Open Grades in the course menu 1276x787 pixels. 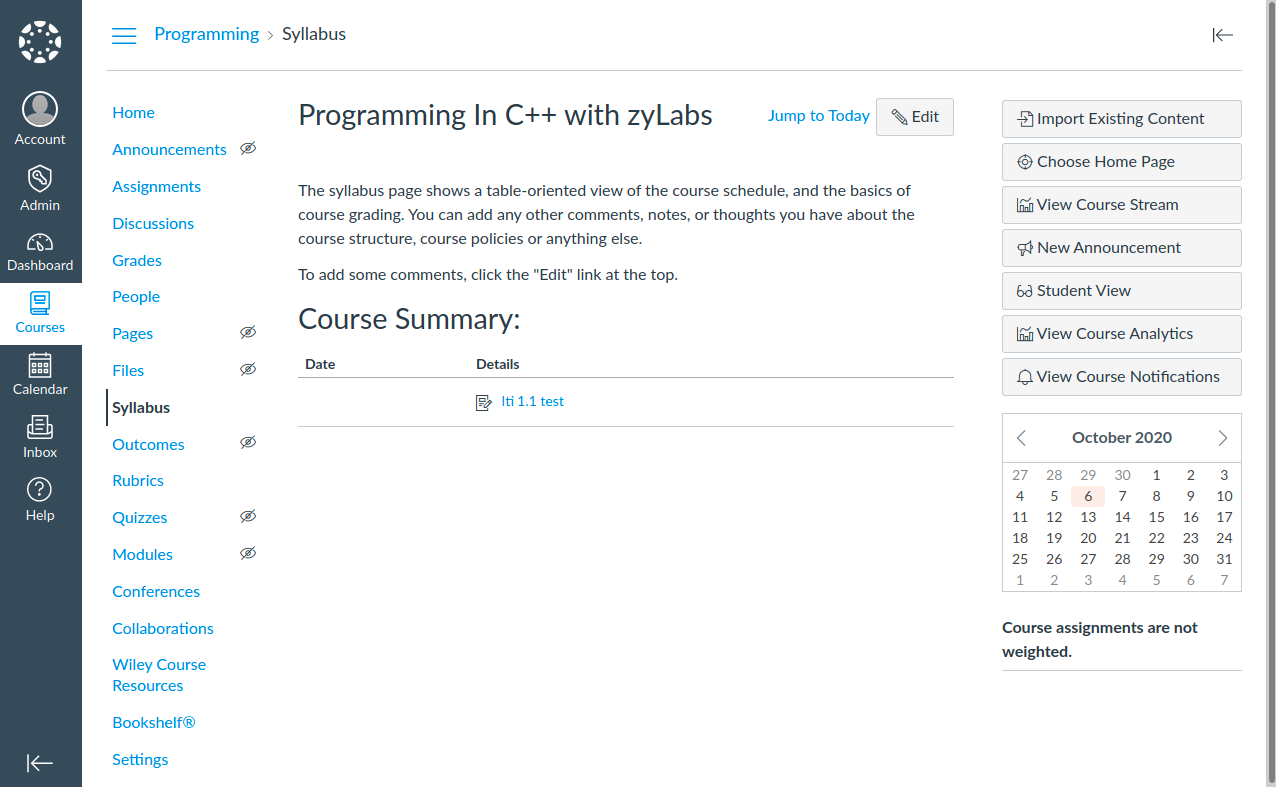point(137,261)
